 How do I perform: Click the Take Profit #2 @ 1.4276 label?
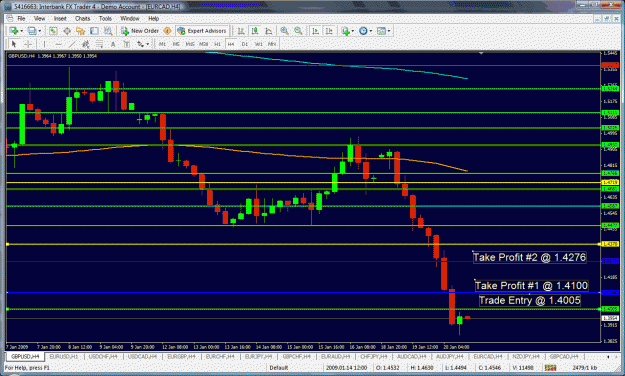point(529,257)
